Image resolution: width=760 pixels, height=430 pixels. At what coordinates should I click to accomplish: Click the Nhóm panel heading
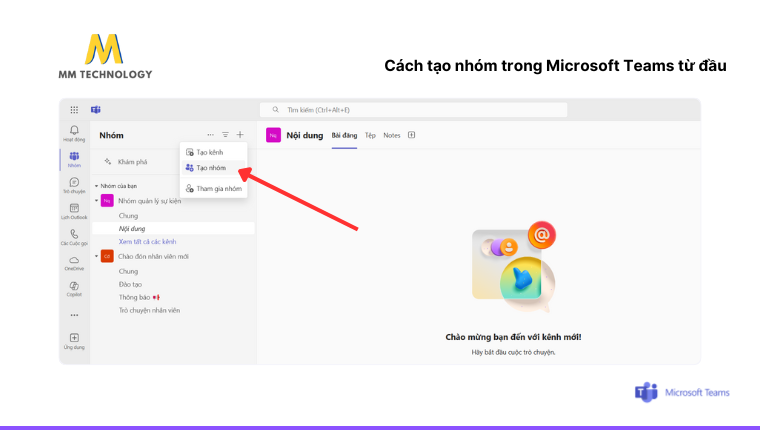click(x=111, y=135)
